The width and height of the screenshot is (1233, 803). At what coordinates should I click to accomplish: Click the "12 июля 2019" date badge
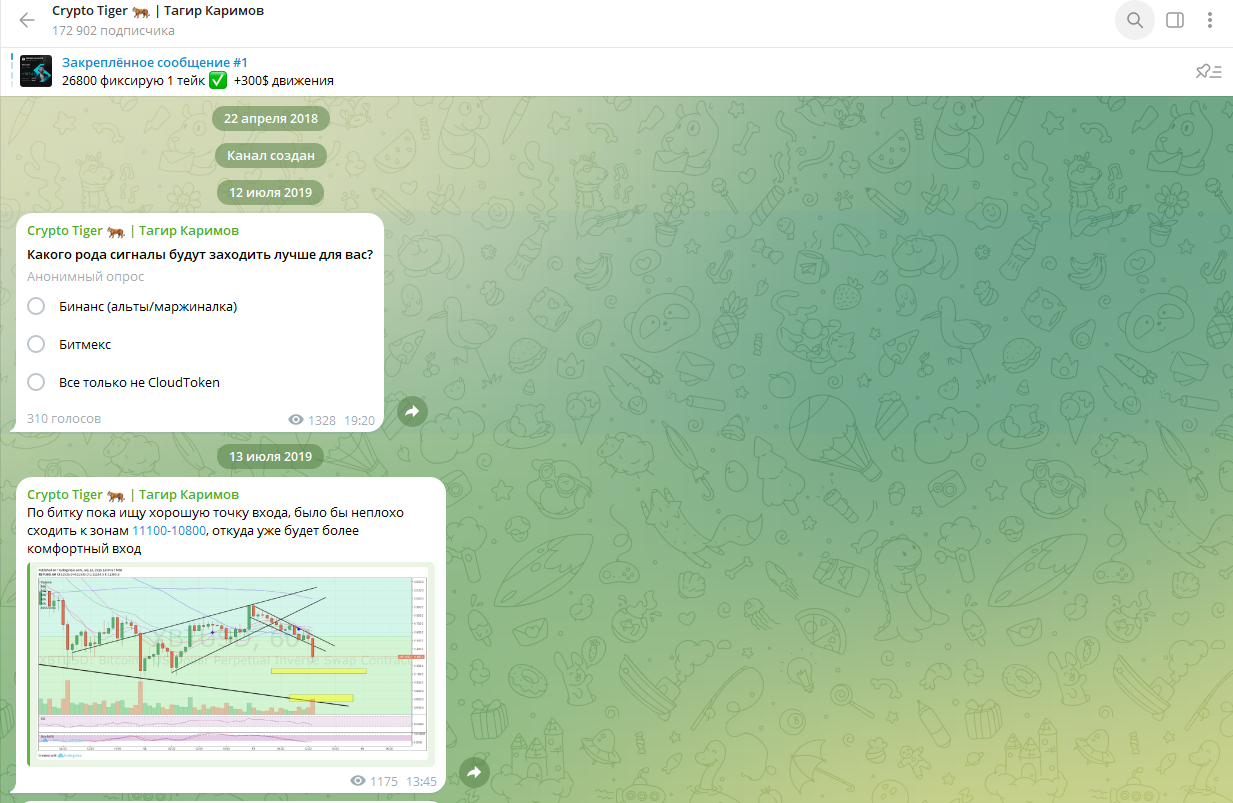[x=271, y=192]
